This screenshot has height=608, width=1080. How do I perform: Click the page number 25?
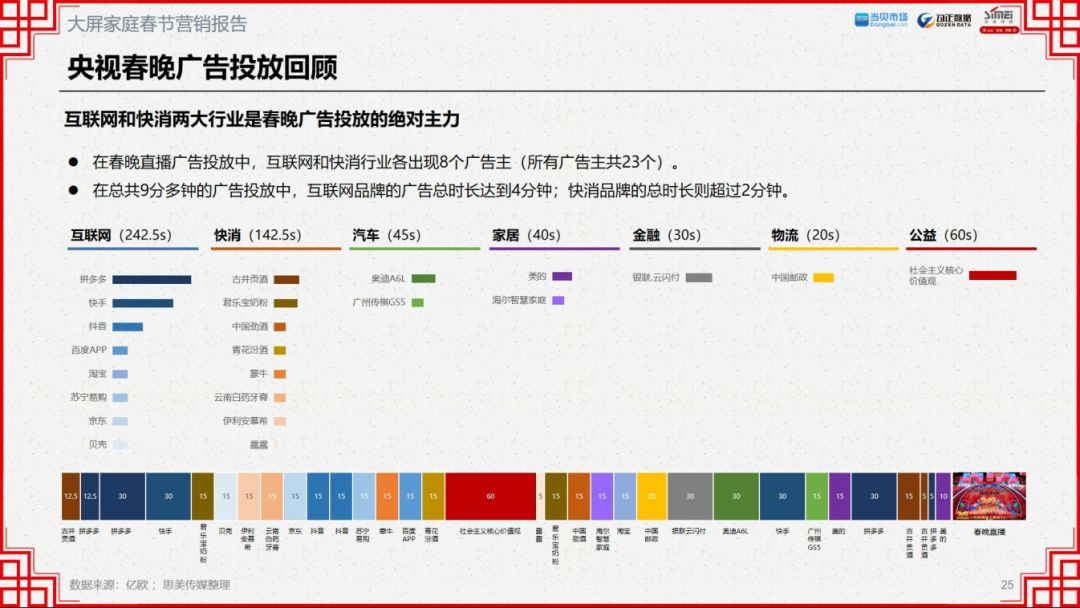click(x=1007, y=584)
